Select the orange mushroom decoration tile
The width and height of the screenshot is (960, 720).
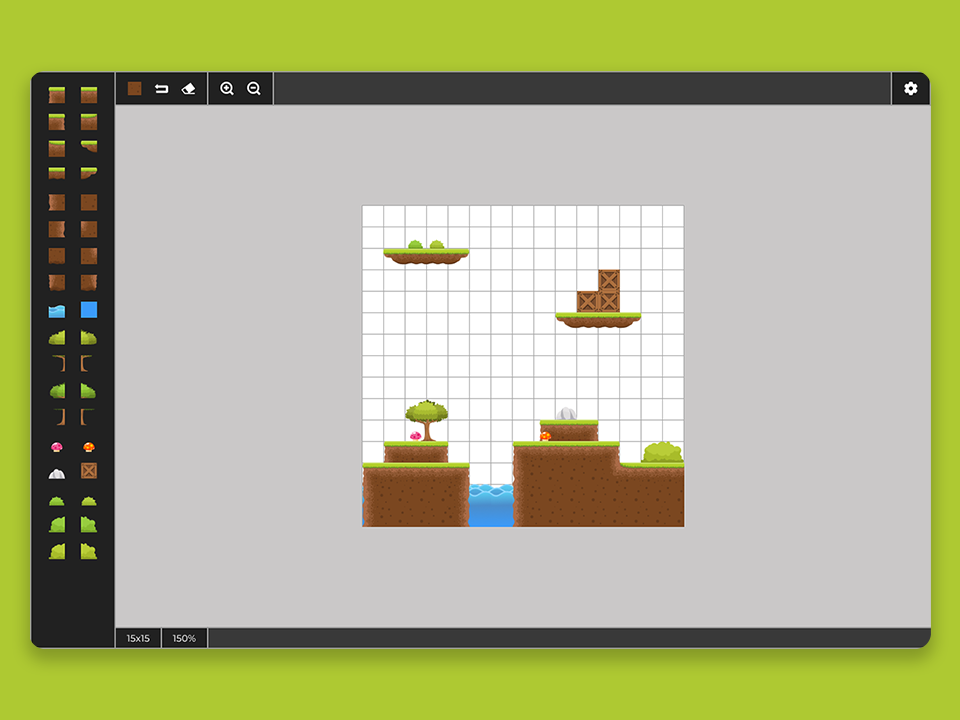pos(89,445)
